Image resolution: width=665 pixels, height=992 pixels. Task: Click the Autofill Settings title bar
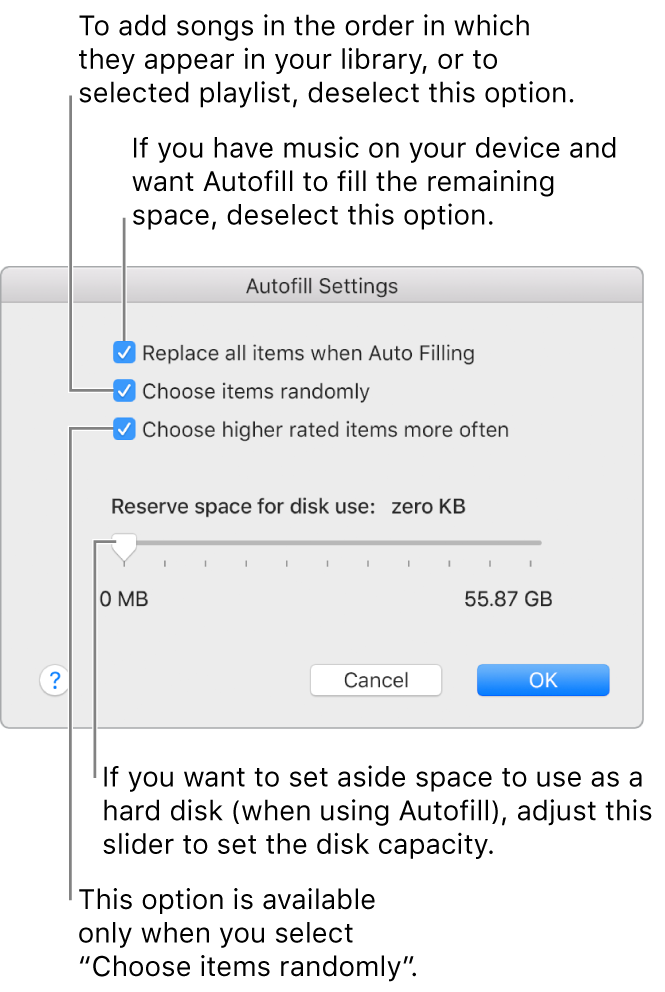click(322, 286)
